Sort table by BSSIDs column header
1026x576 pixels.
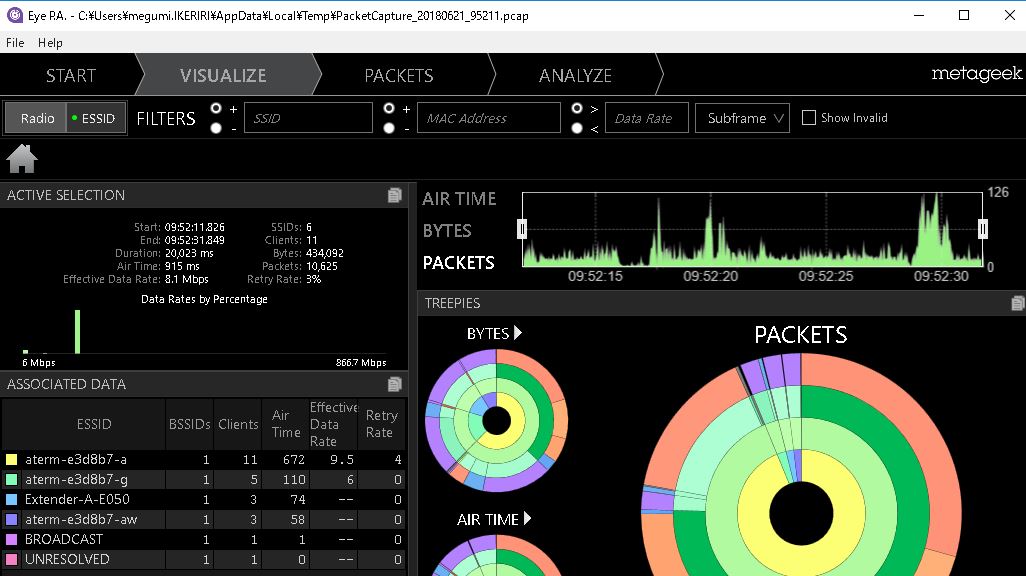point(189,424)
